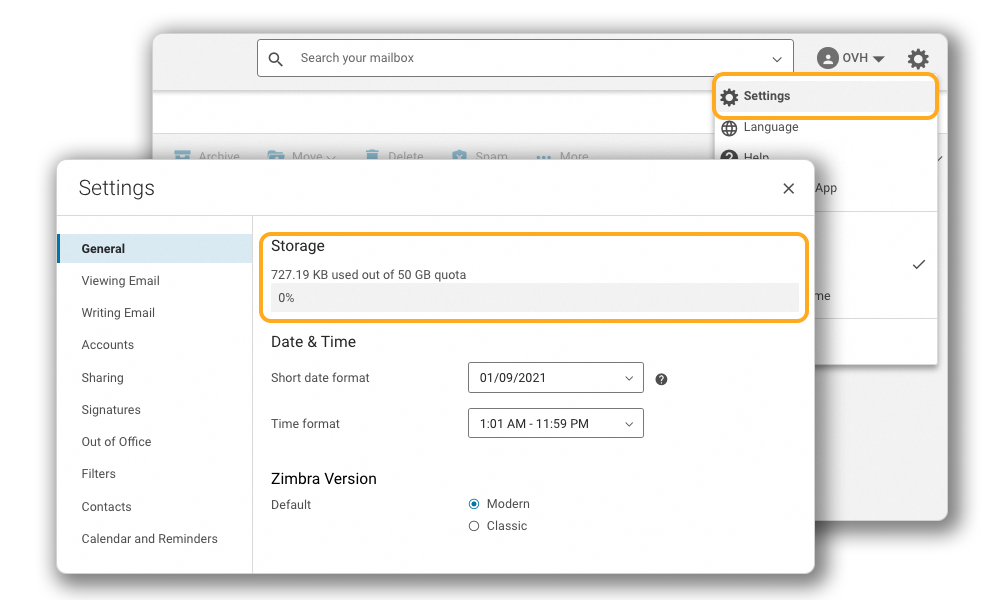Click the storage usage progress bar
This screenshot has height=600, width=1000.
(535, 298)
